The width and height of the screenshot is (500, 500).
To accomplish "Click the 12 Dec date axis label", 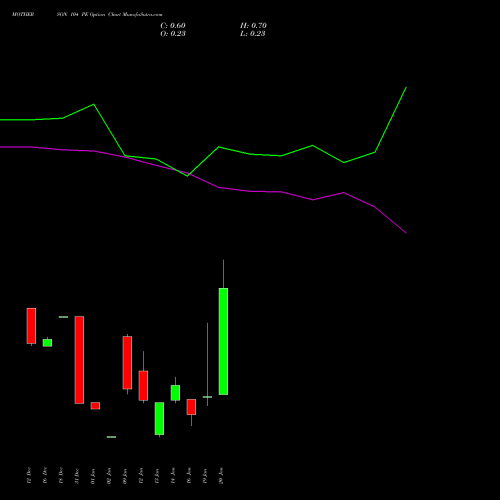I will (29, 476).
